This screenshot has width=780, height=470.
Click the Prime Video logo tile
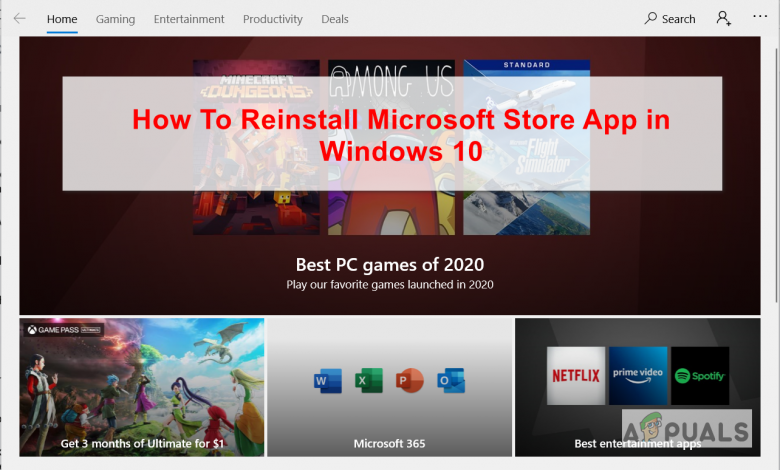click(x=638, y=376)
